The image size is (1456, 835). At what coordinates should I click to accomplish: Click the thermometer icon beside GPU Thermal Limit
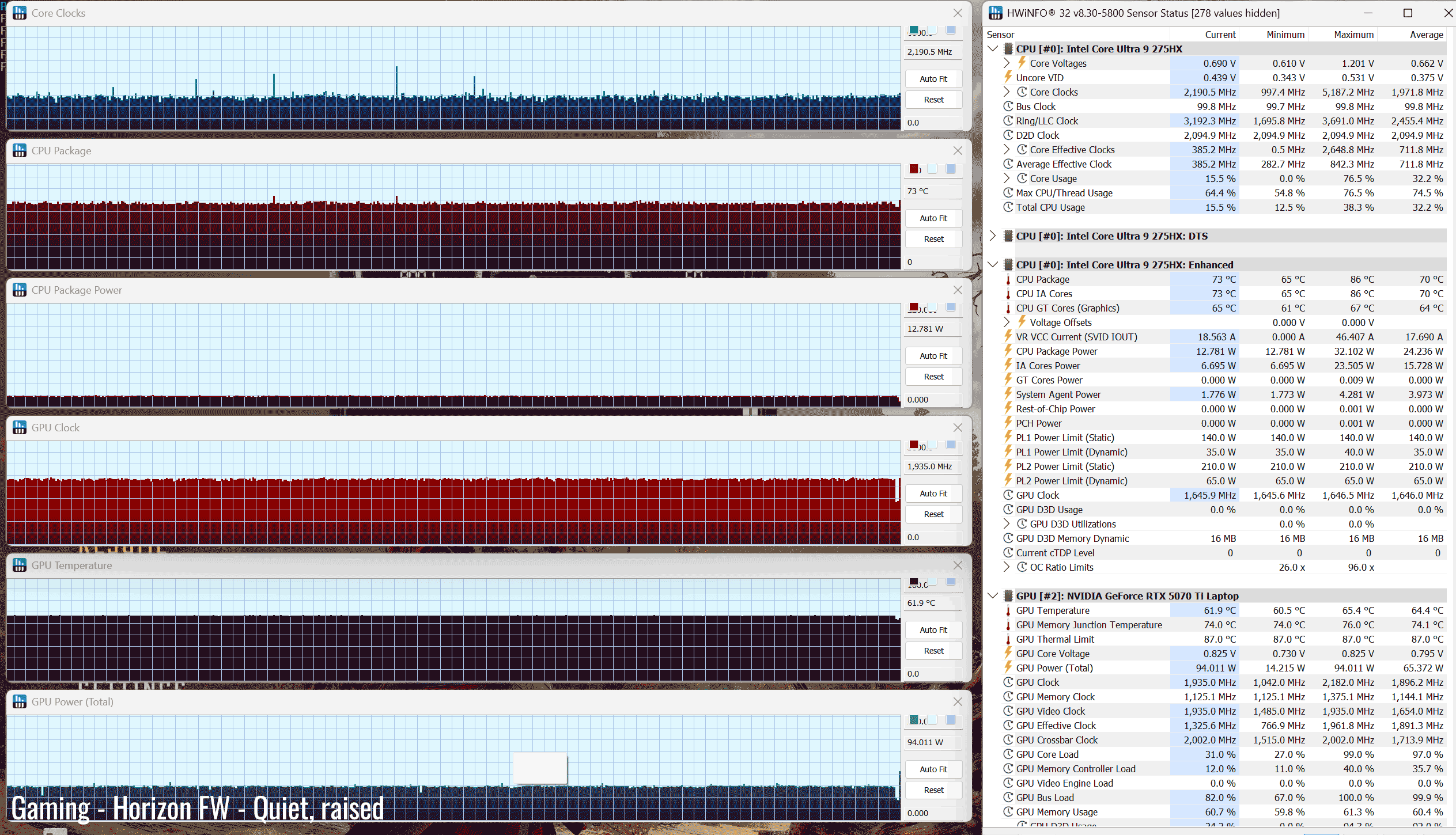(x=1008, y=639)
